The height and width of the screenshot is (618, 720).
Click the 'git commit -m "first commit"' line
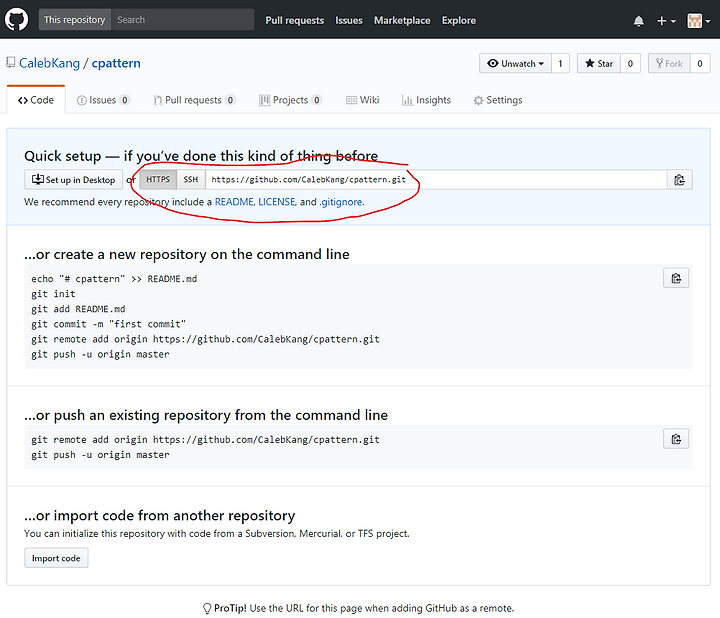tap(108, 324)
